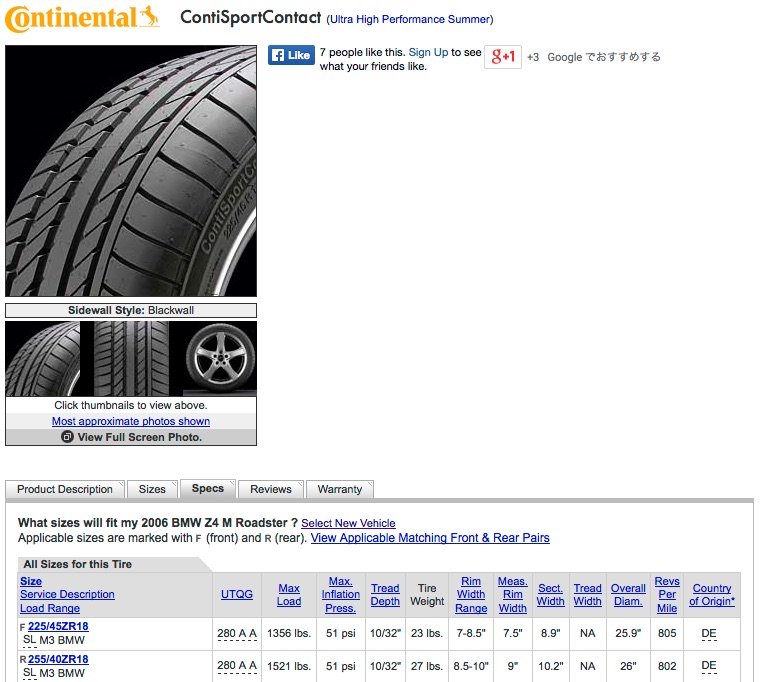Click the Ultra High Performance Summer link
Viewport: 760px width, 682px height.
tap(410, 19)
